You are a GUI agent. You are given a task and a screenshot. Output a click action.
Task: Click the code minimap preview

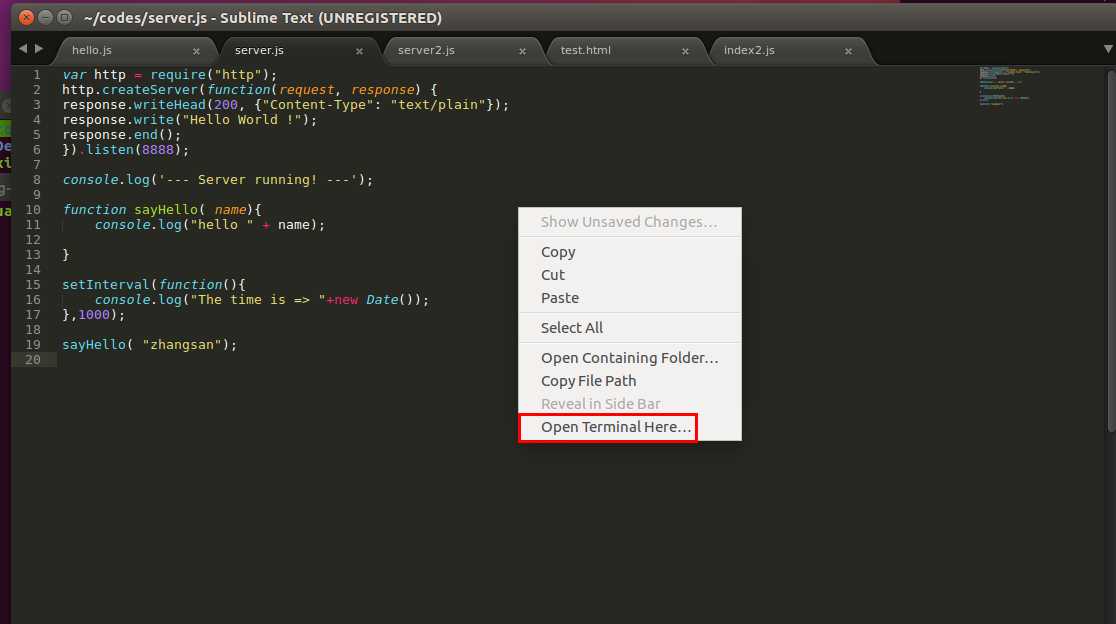click(x=1009, y=85)
